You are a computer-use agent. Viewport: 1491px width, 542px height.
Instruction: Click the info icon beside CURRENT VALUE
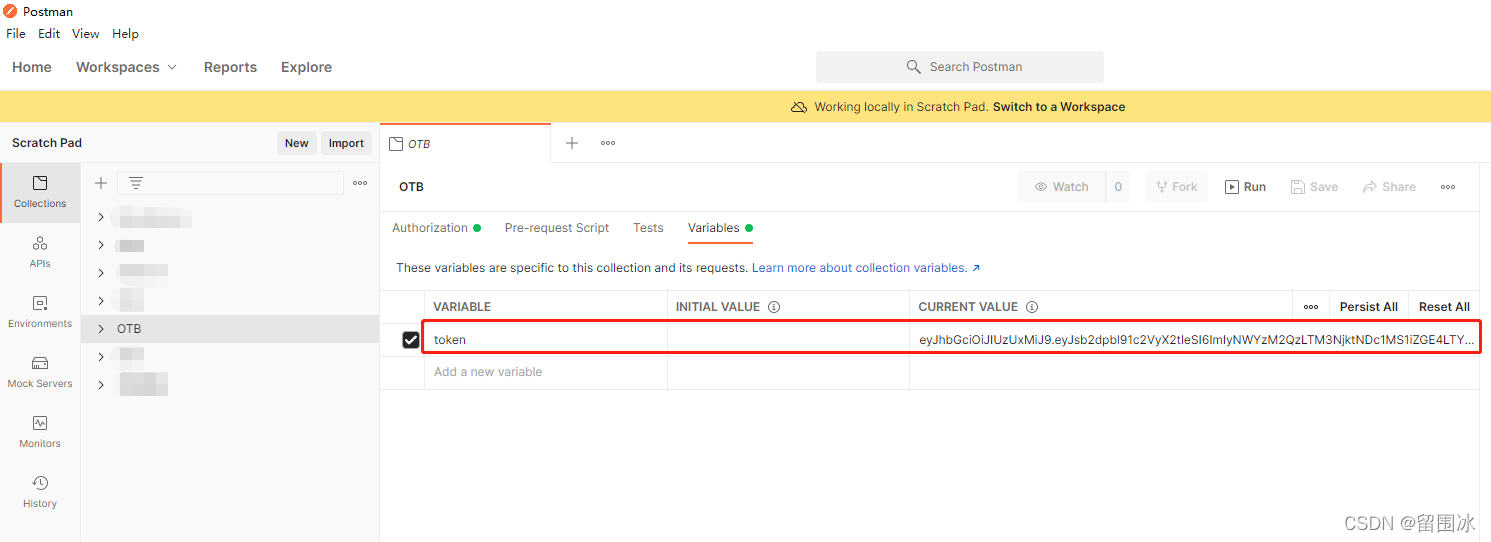1032,307
